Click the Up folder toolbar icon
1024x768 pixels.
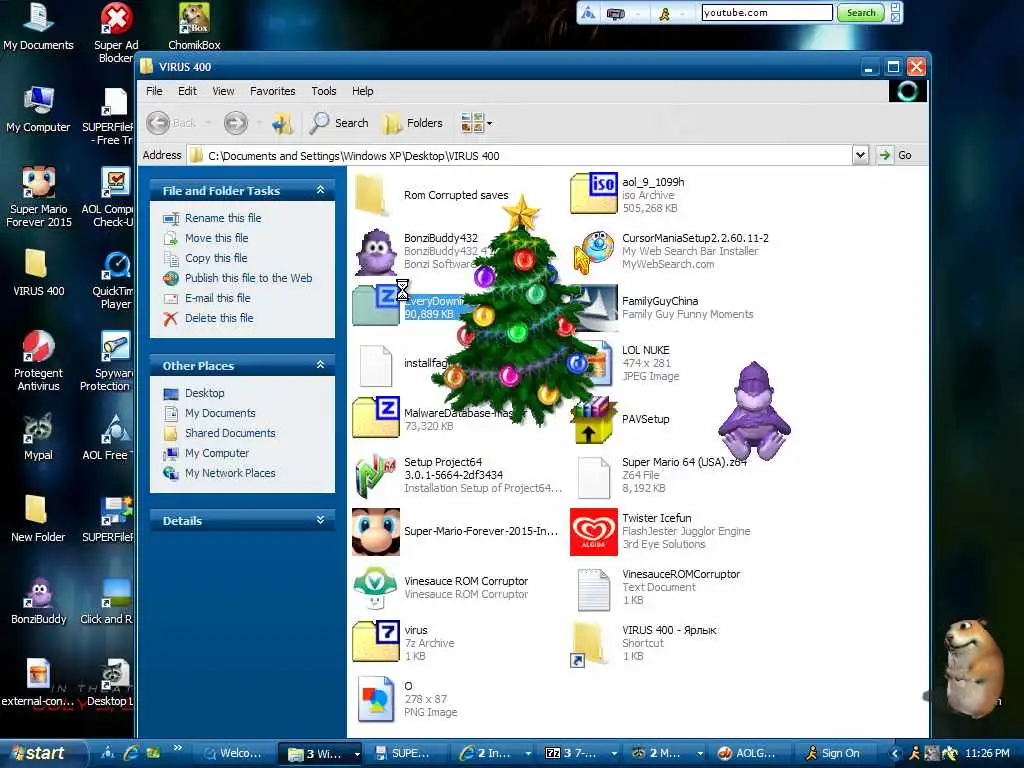point(282,123)
